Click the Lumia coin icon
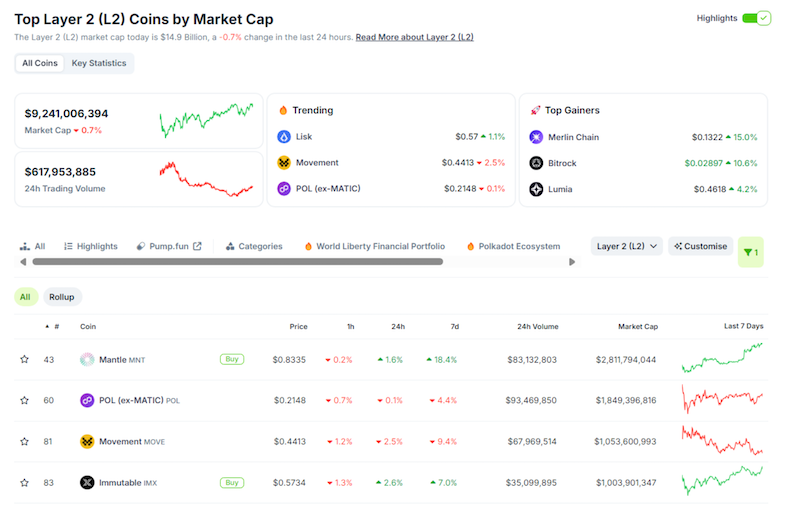This screenshot has width=800, height=520. click(536, 189)
